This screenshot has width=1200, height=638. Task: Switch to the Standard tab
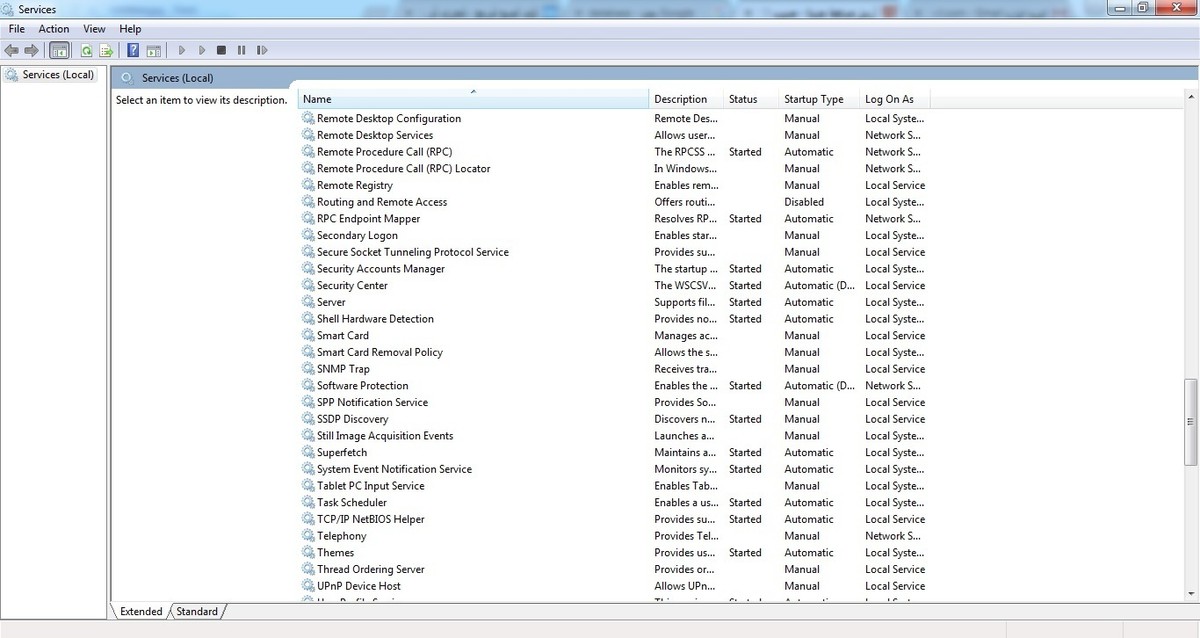(x=197, y=611)
